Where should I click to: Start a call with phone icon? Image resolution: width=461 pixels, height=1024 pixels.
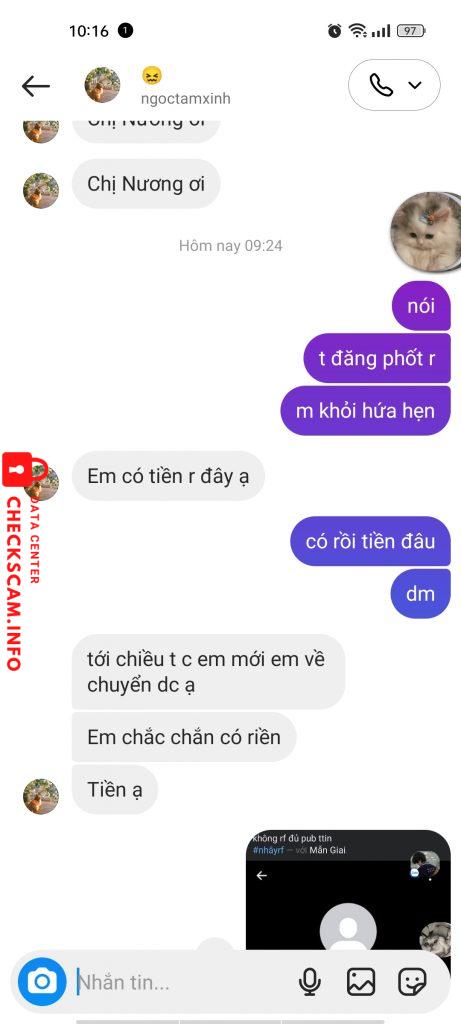pyautogui.click(x=381, y=85)
